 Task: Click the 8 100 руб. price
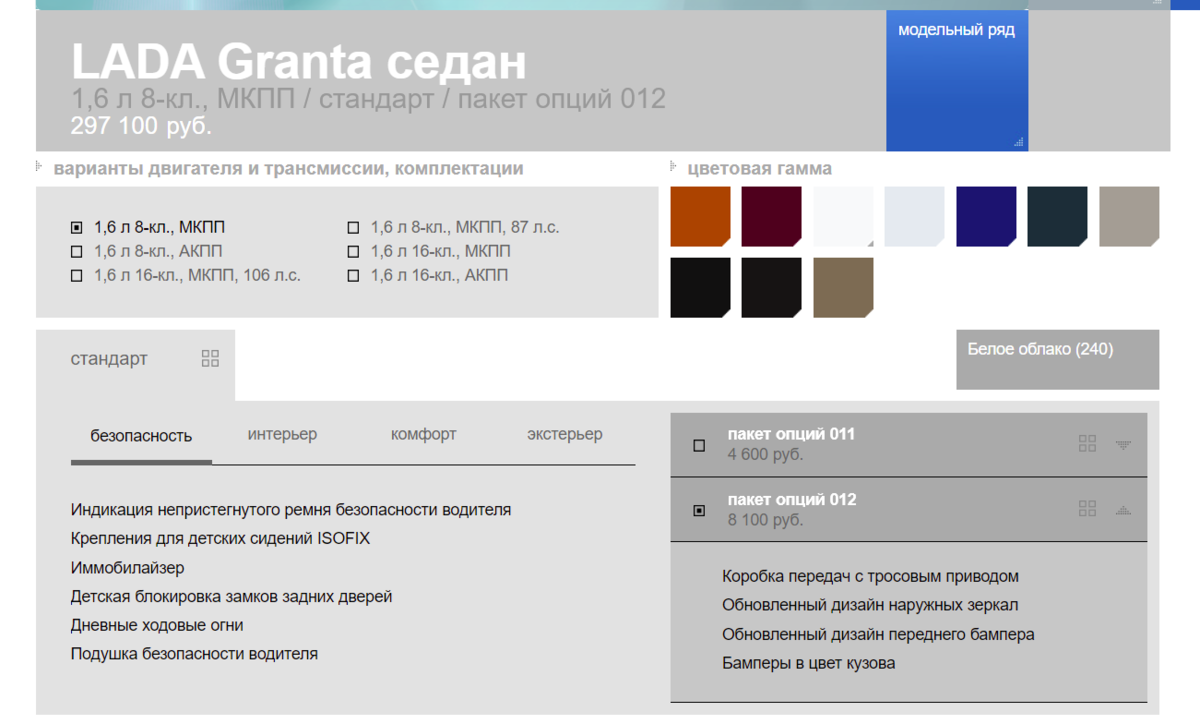coord(765,520)
